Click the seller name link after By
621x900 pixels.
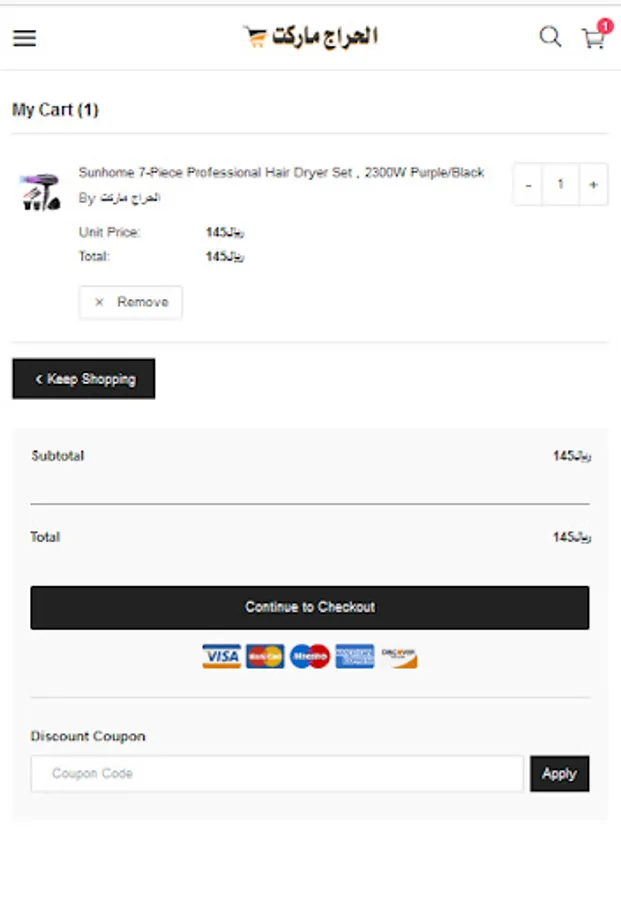point(130,198)
